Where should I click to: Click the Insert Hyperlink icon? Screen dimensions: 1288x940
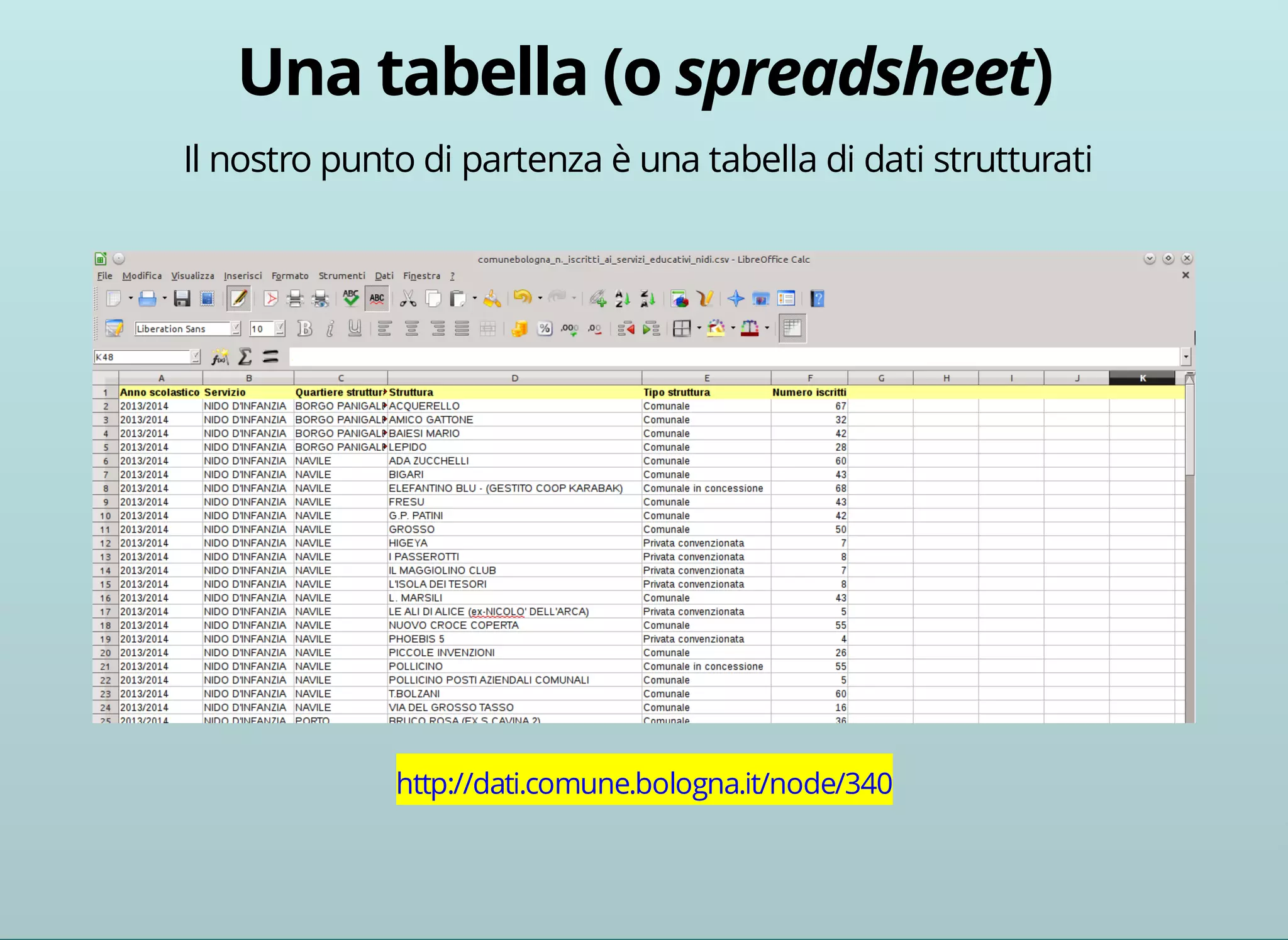(597, 299)
